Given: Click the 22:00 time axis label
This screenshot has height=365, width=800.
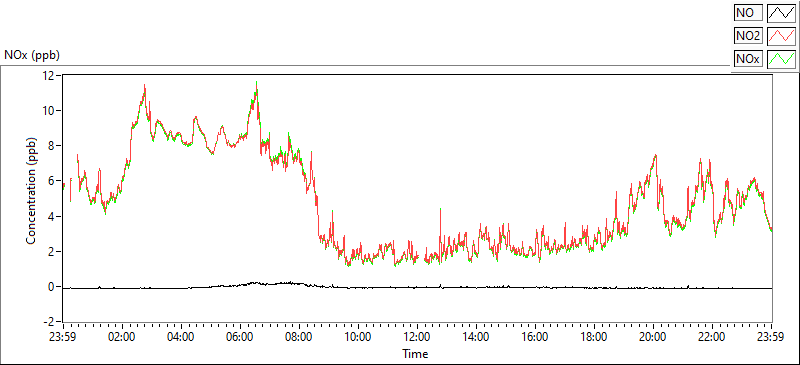Looking at the screenshot, I should 712,337.
